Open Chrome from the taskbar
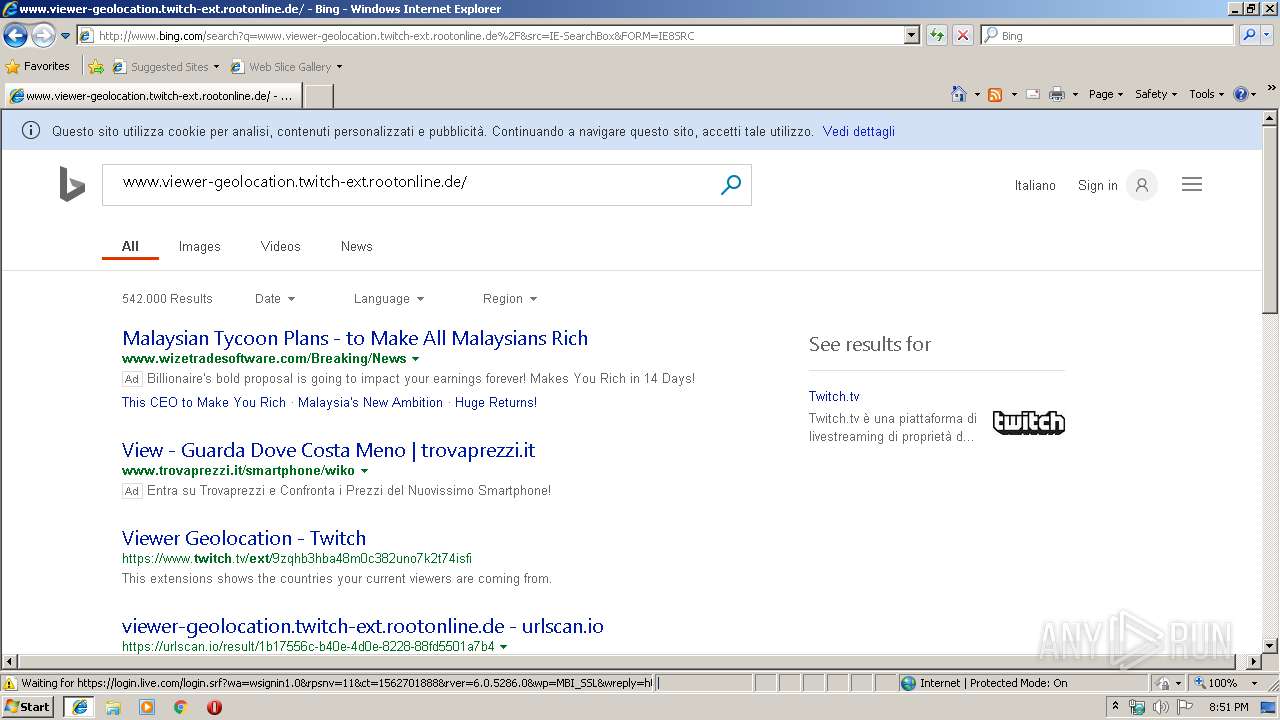 coord(180,707)
